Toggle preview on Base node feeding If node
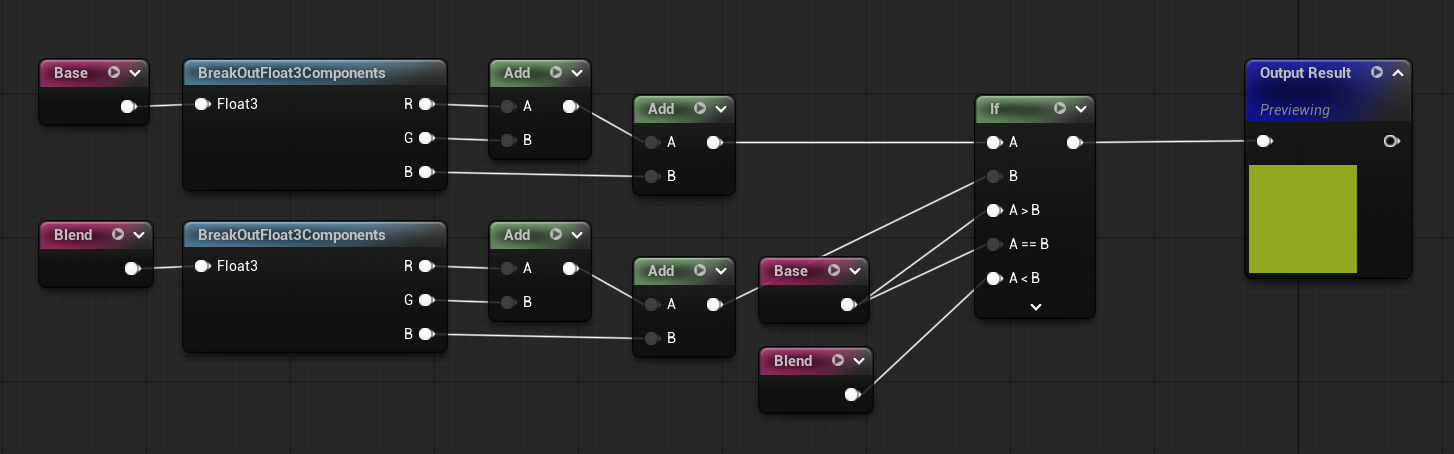 pyautogui.click(x=834, y=271)
